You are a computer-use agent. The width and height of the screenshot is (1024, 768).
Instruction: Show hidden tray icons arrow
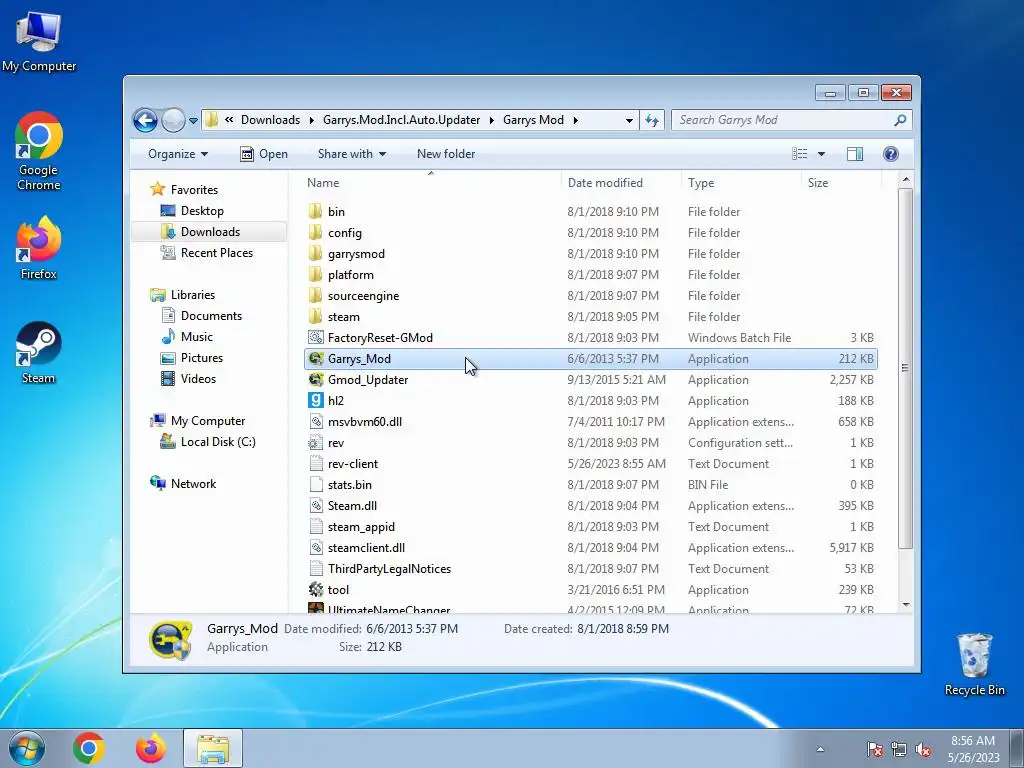point(820,750)
